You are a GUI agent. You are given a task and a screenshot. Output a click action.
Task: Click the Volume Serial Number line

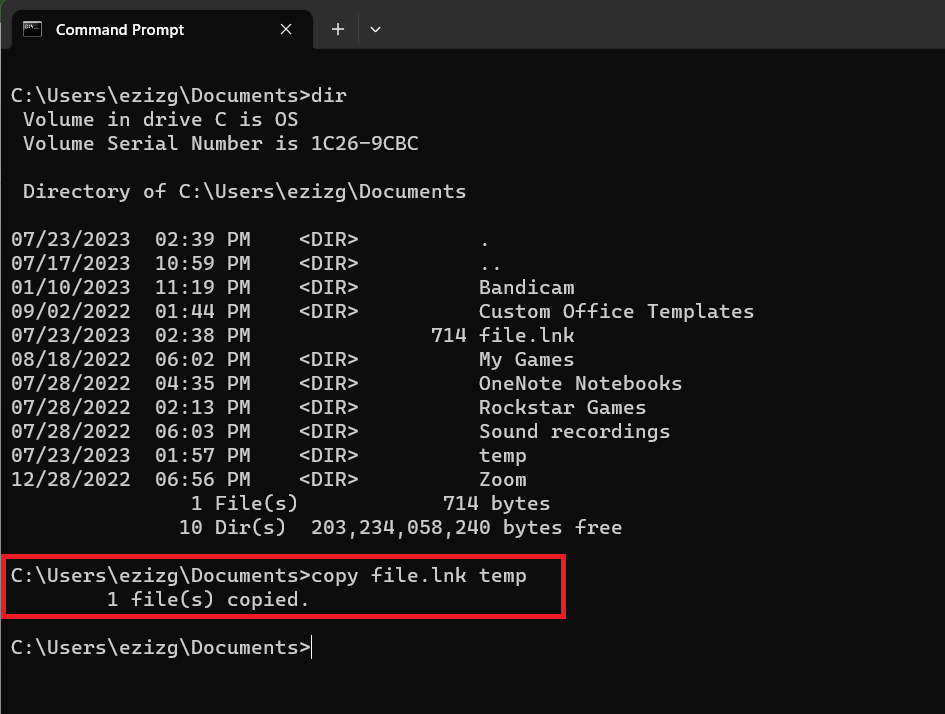click(x=220, y=144)
